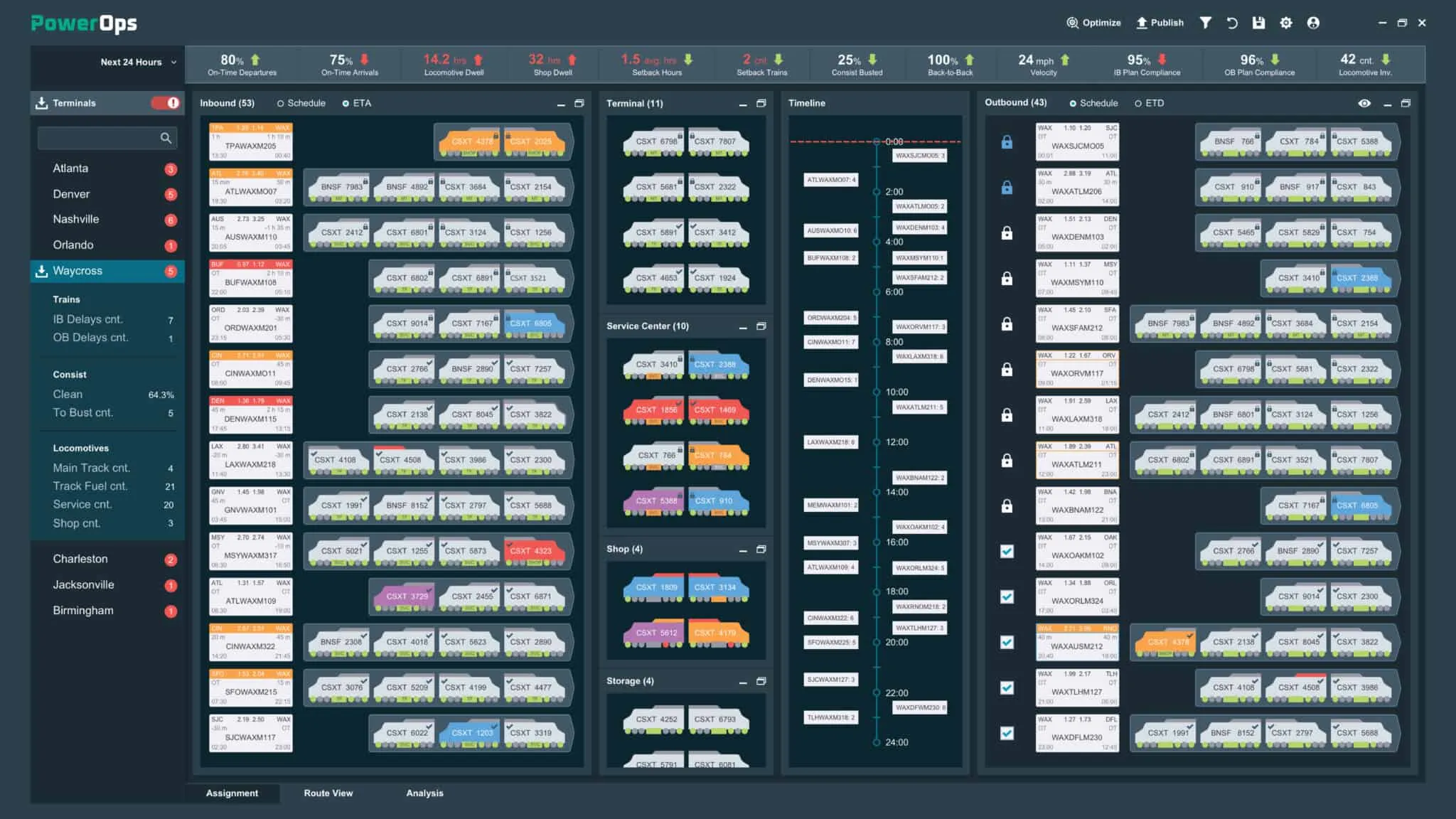This screenshot has height=819, width=1456.
Task: Toggle the Outbound eye visibility icon
Action: [1364, 103]
